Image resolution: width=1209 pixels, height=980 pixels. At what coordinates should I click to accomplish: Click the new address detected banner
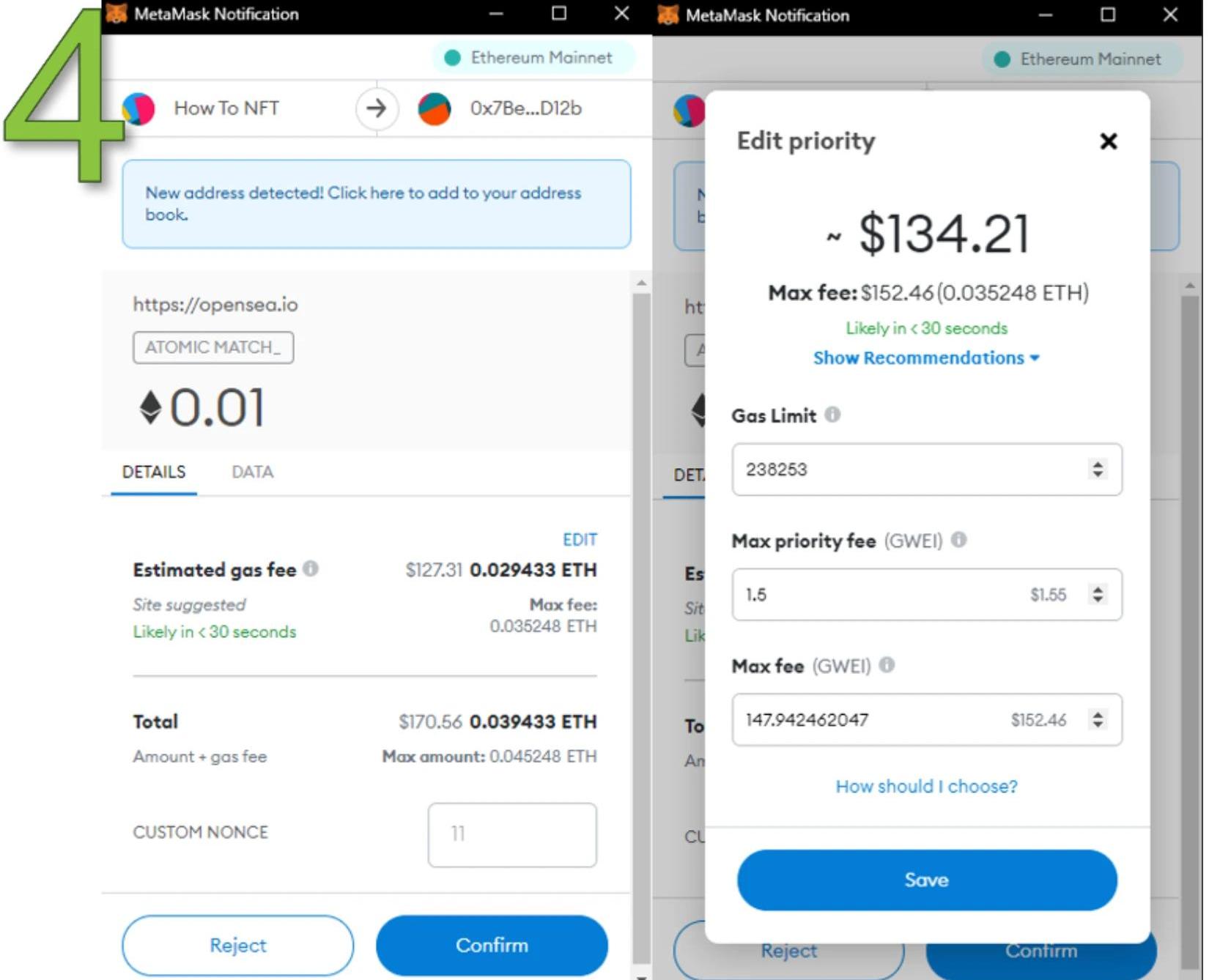click(x=376, y=204)
